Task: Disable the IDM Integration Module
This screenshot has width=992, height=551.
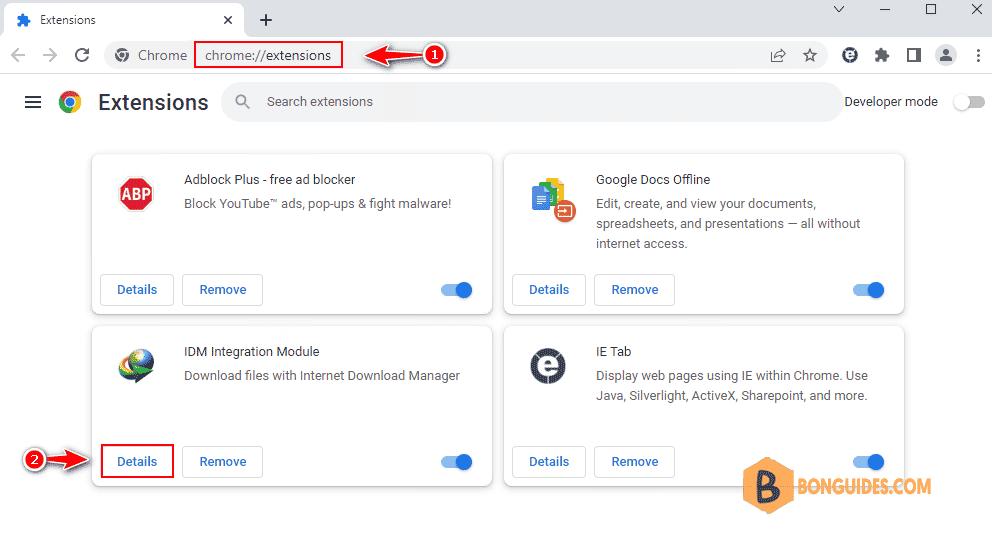Action: pos(457,462)
